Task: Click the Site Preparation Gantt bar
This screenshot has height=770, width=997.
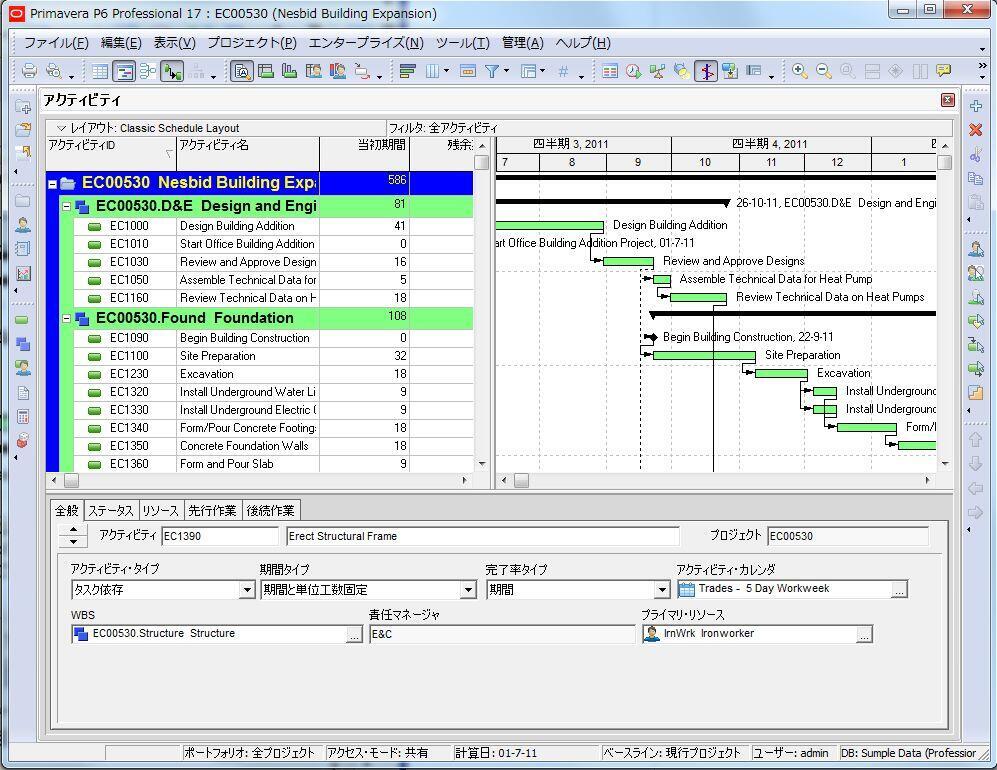Action: pyautogui.click(x=704, y=355)
